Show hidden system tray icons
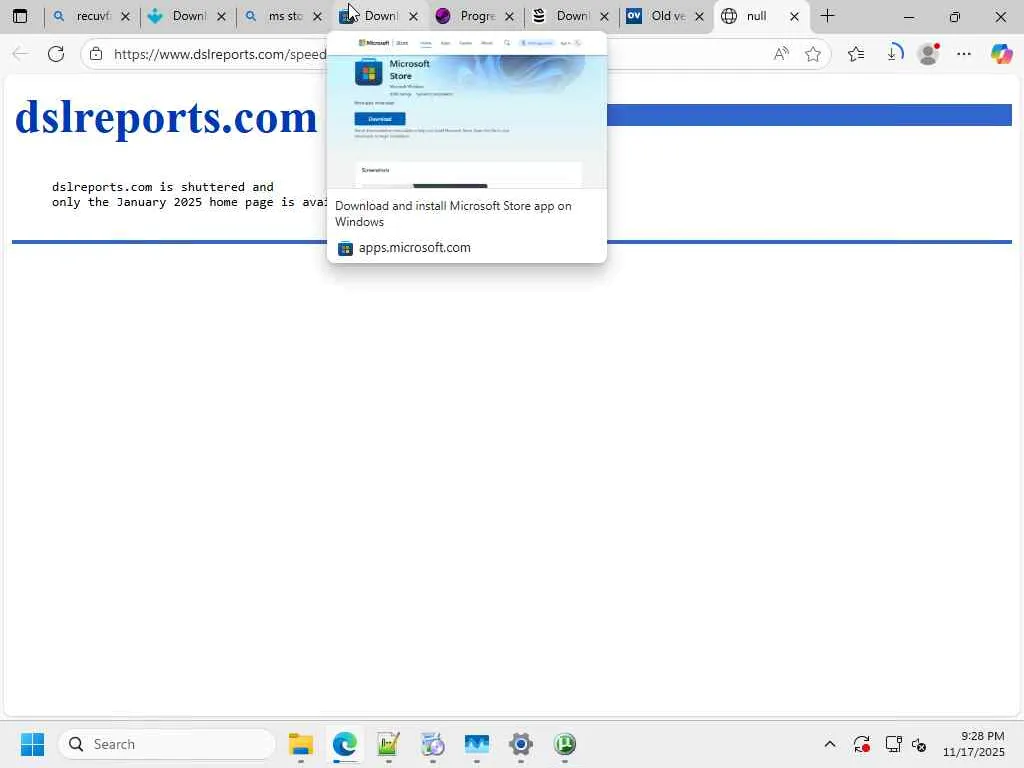 (829, 744)
